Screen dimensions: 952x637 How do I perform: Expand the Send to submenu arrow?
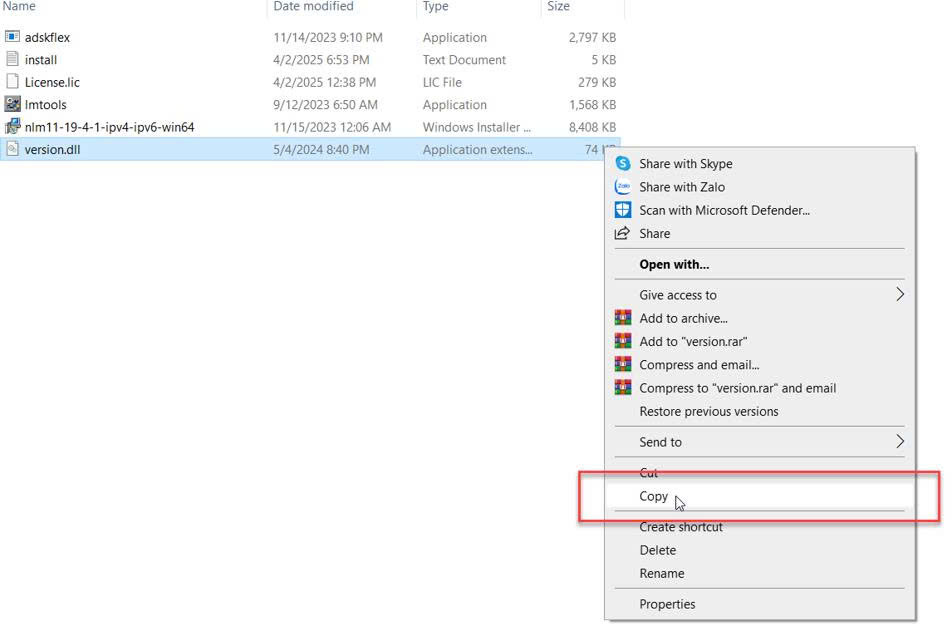coord(900,441)
